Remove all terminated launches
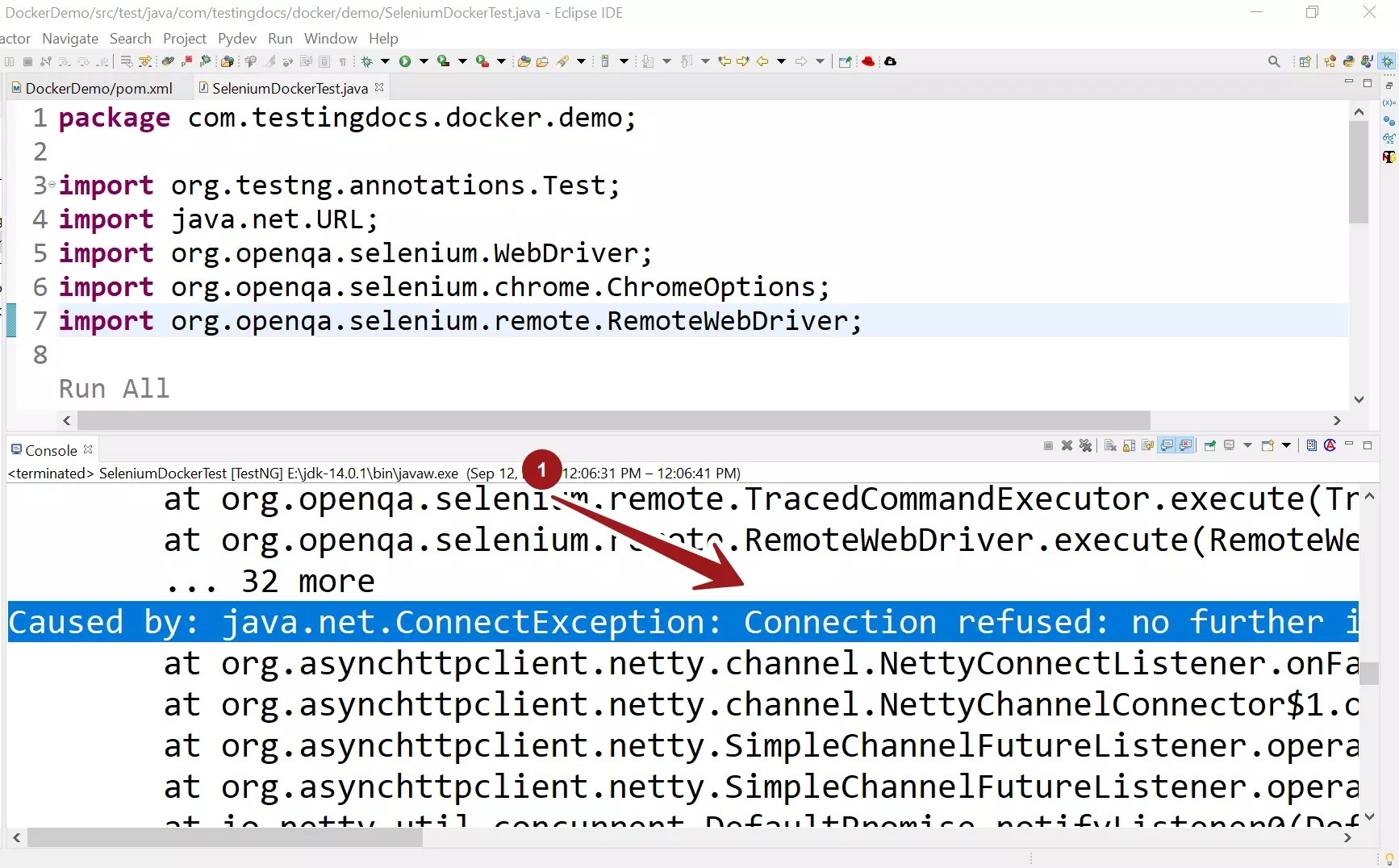The height and width of the screenshot is (868, 1399). (1086, 445)
